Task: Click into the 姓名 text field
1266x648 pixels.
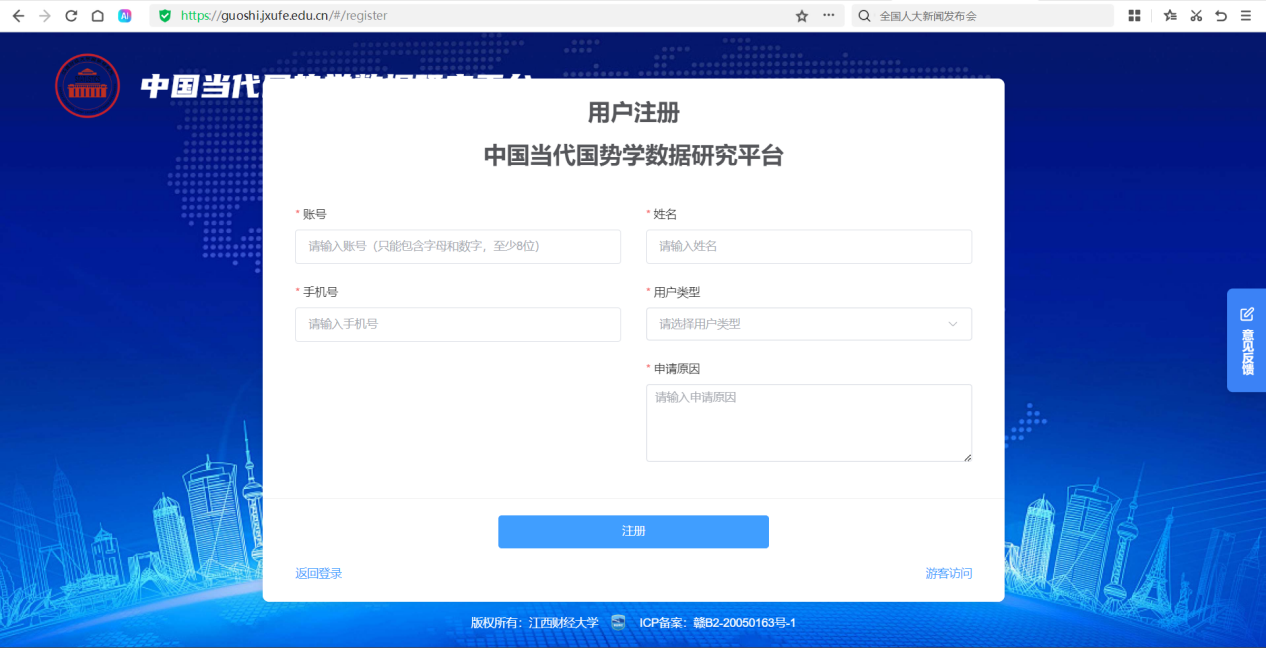Action: pyautogui.click(x=808, y=246)
